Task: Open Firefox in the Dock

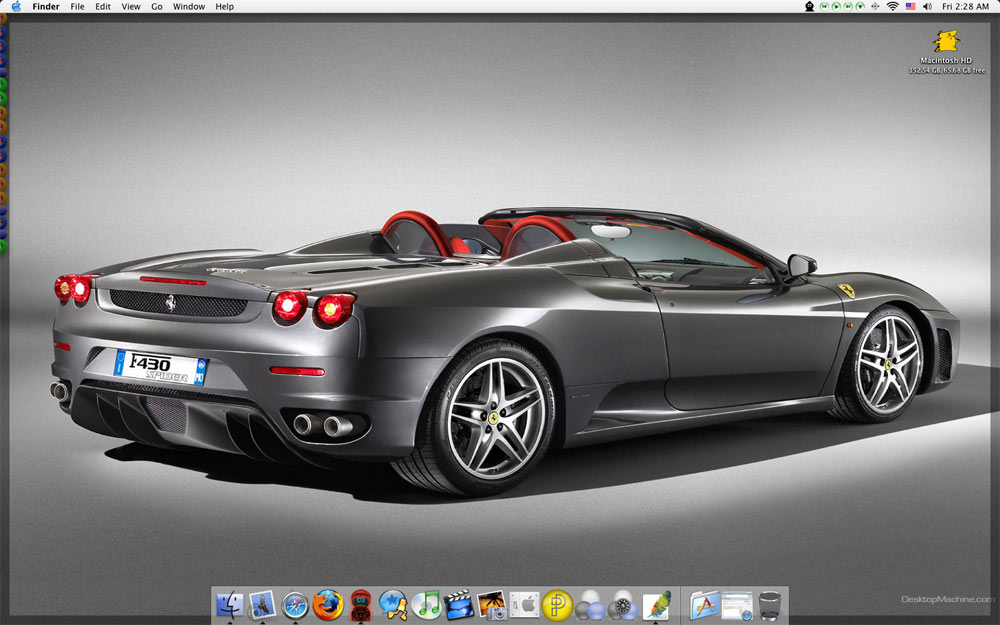Action: point(328,605)
